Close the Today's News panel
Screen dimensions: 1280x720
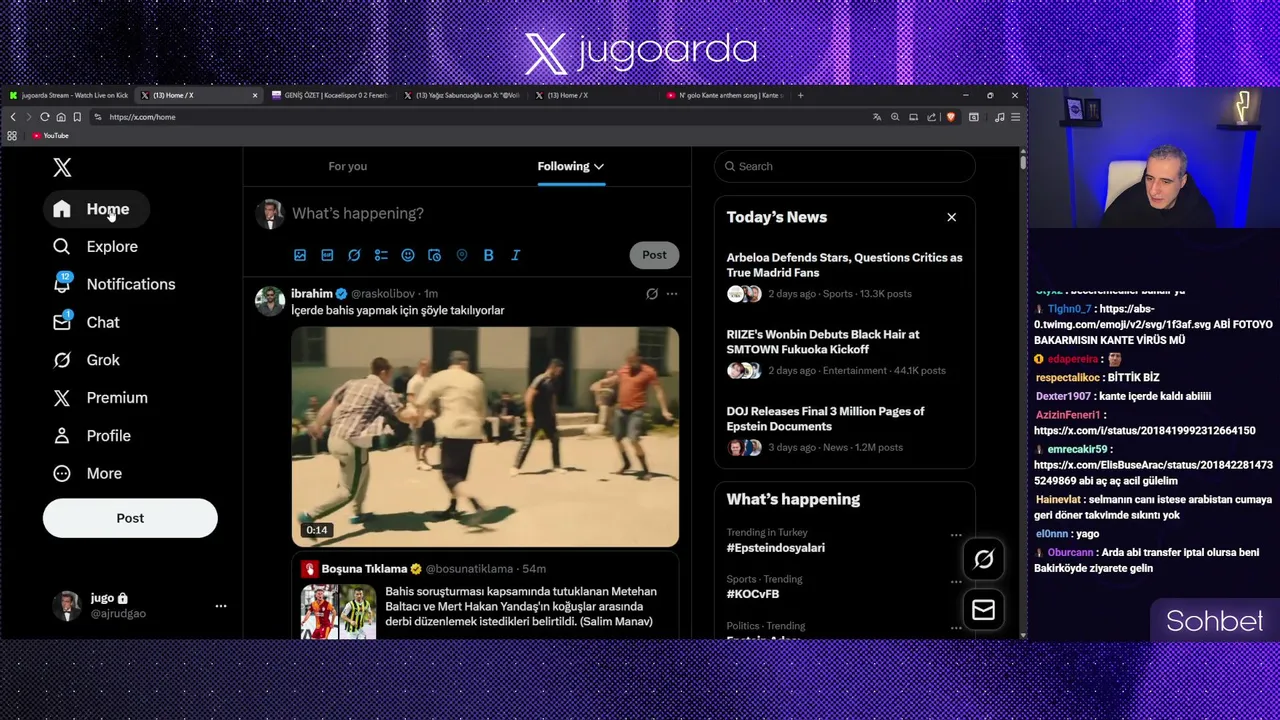(x=952, y=217)
